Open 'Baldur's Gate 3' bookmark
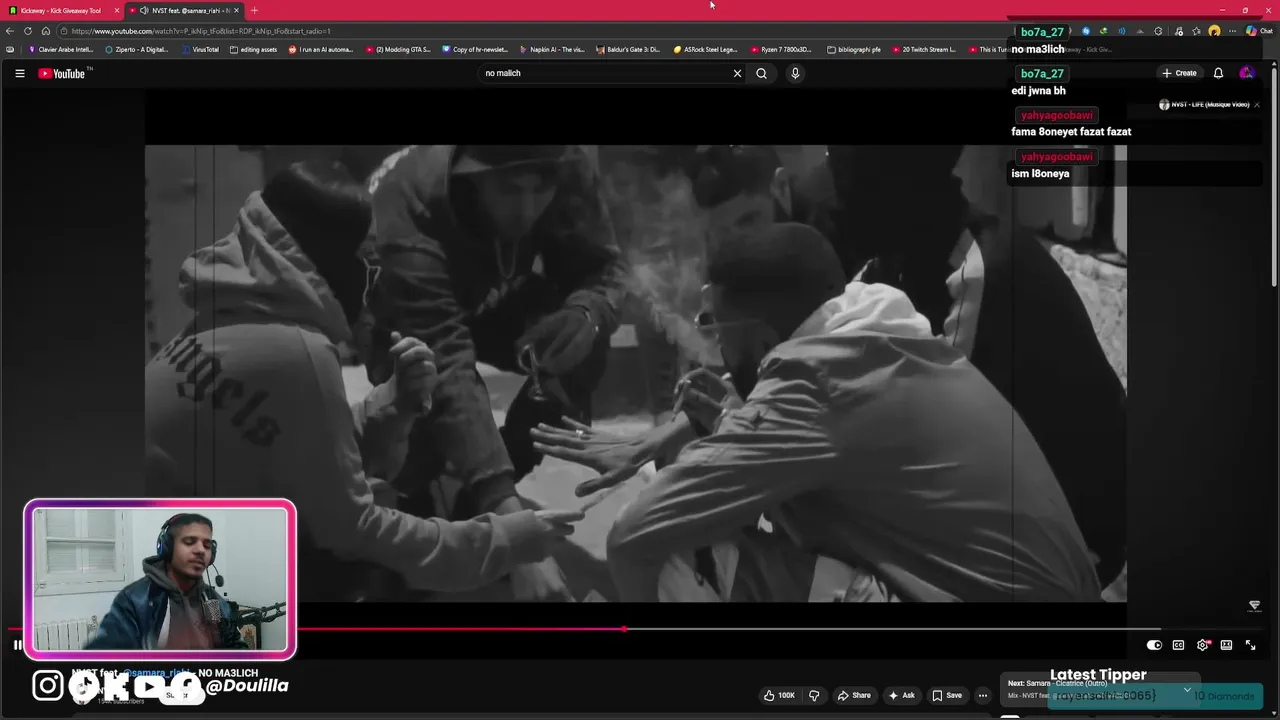Image resolution: width=1280 pixels, height=720 pixels. coord(629,49)
